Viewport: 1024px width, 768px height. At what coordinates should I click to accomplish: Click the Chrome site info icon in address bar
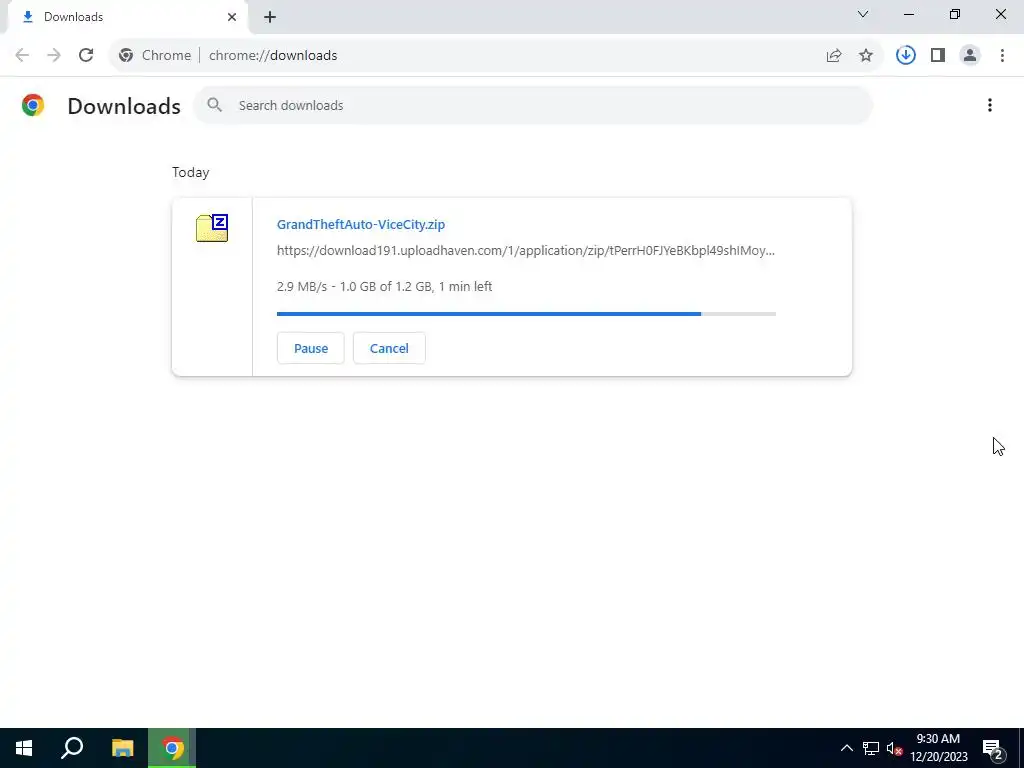click(x=126, y=56)
